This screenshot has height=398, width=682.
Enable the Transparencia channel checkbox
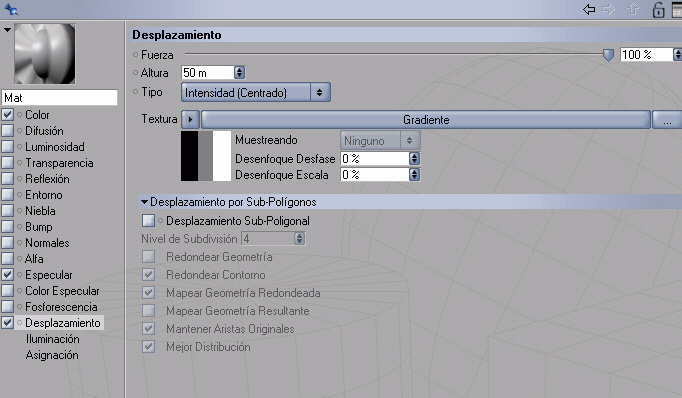coord(7,163)
